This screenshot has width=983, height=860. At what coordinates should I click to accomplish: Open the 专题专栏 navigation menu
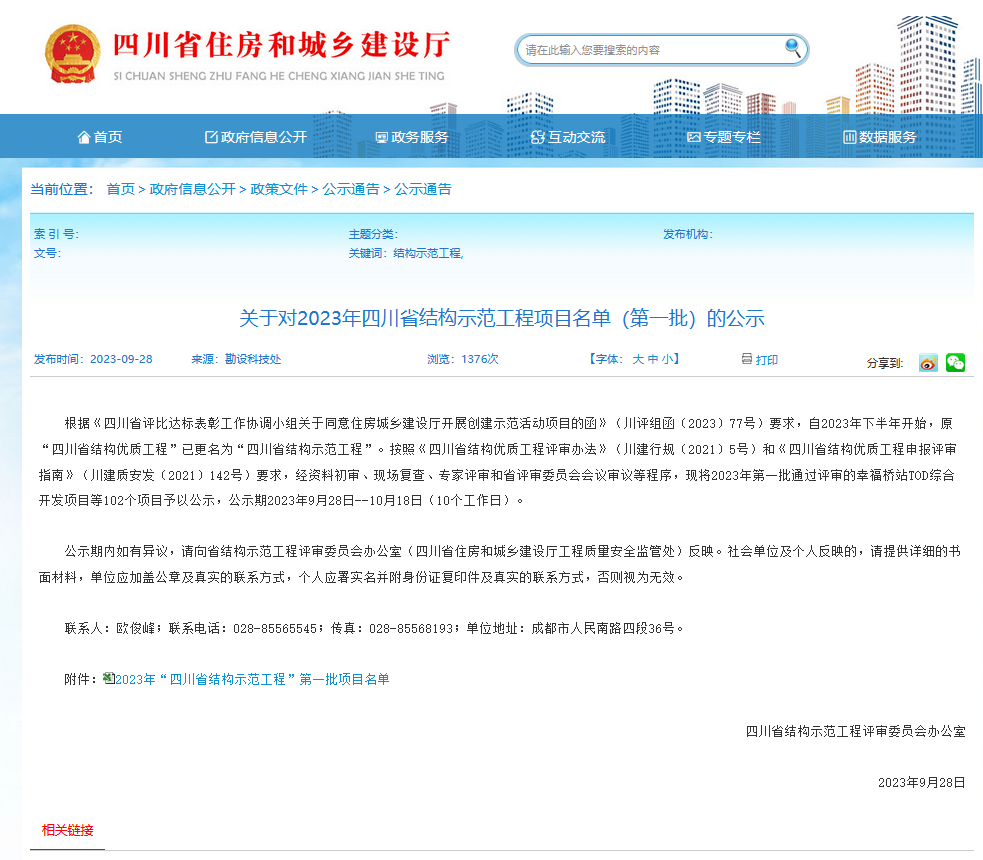pyautogui.click(x=724, y=137)
